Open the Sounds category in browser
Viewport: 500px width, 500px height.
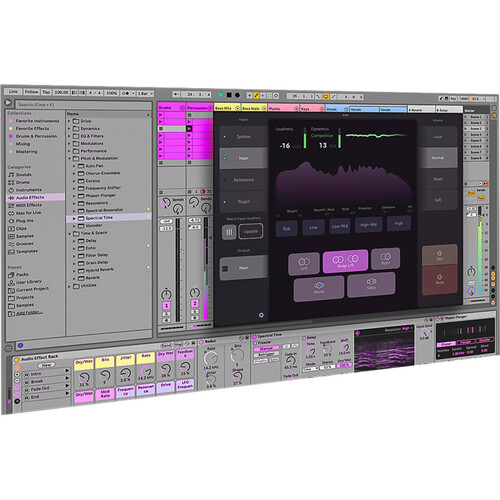pyautogui.click(x=20, y=175)
